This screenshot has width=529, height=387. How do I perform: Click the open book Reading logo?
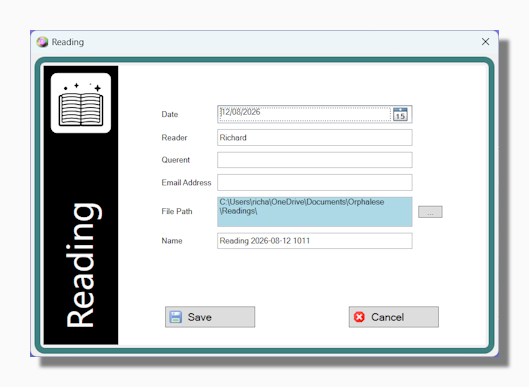click(x=81, y=103)
